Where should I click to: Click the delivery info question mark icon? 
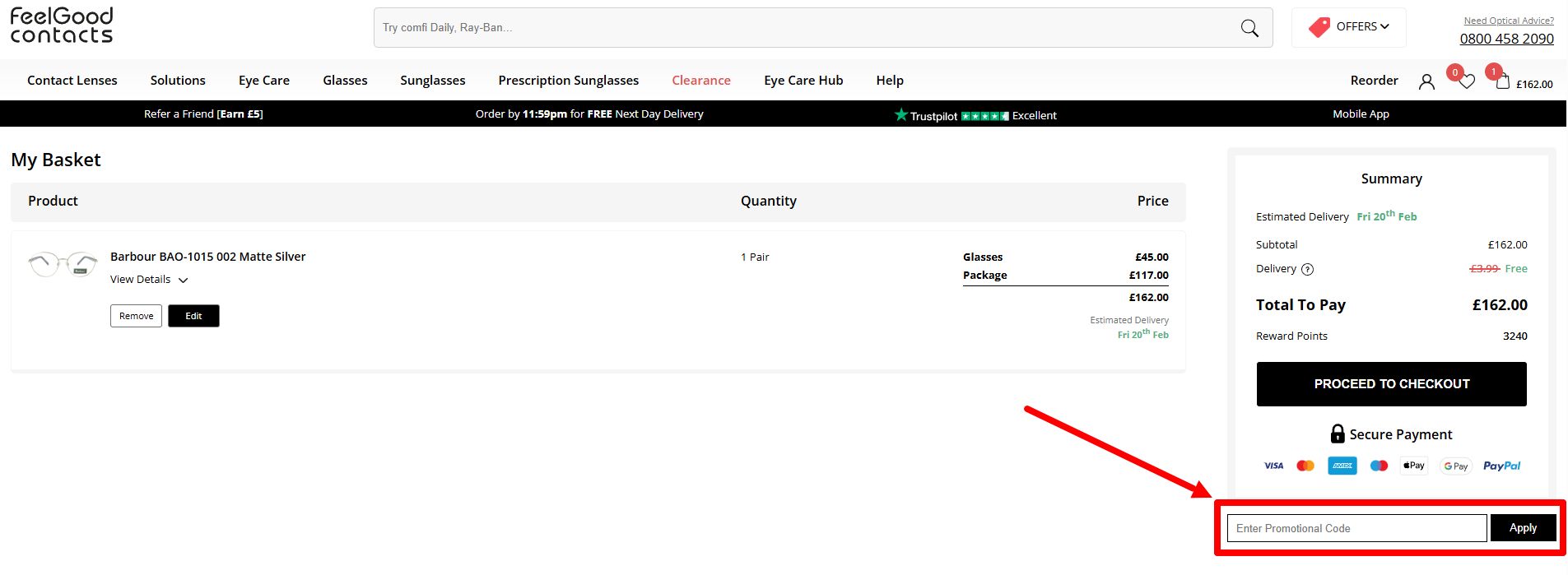point(1307,270)
